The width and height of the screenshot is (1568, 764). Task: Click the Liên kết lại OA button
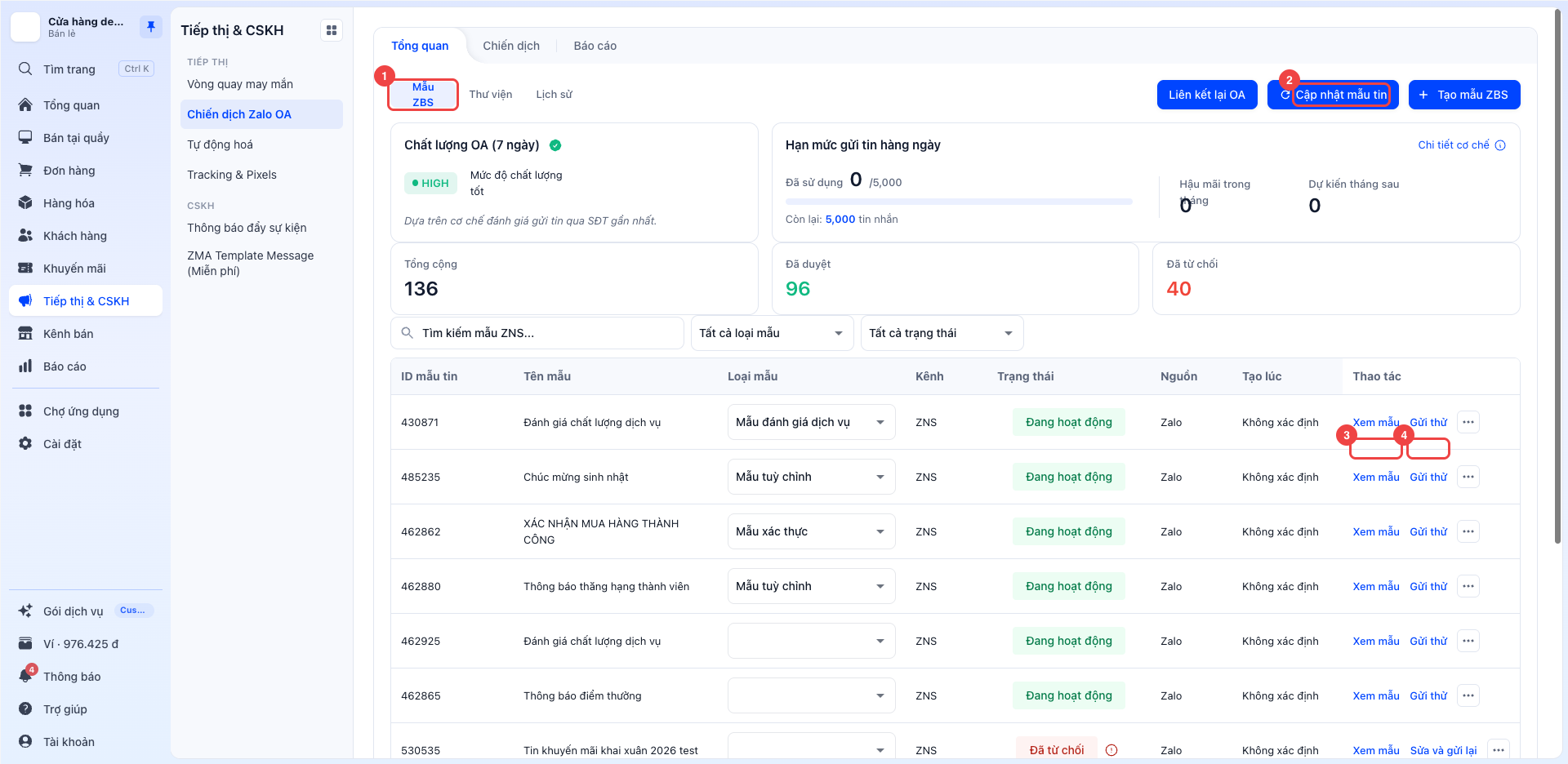1207,95
